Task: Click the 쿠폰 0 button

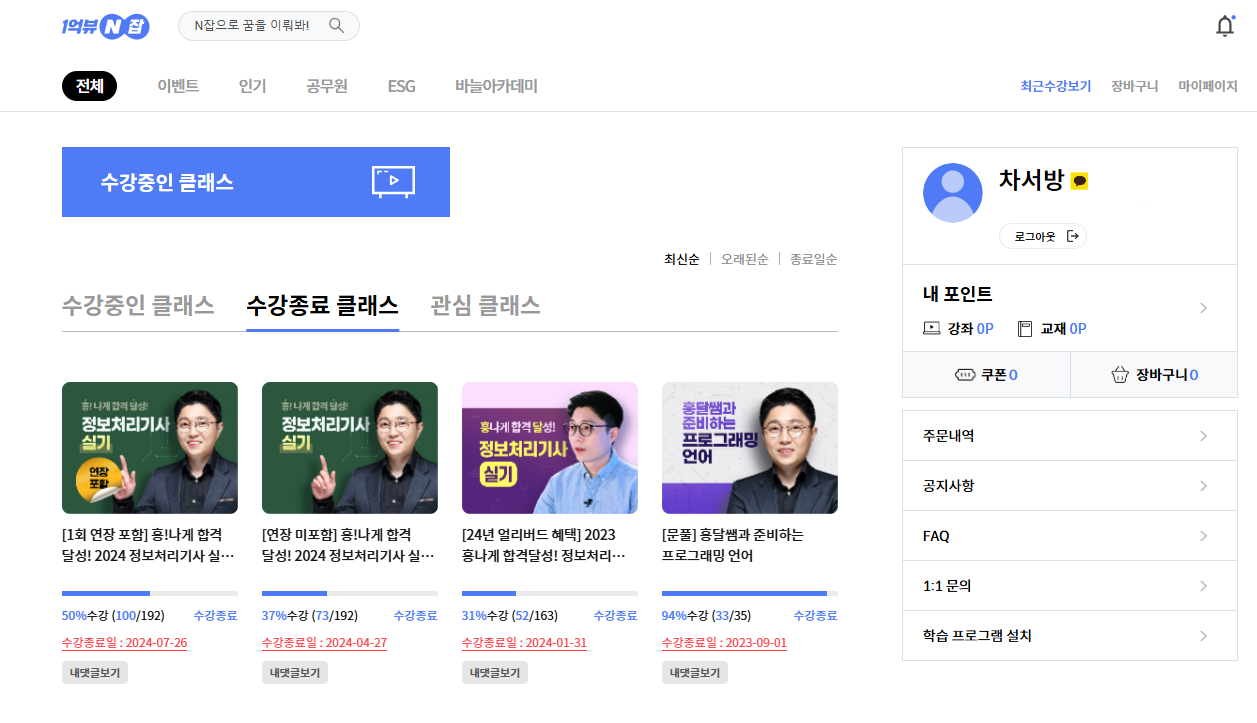Action: 986,375
